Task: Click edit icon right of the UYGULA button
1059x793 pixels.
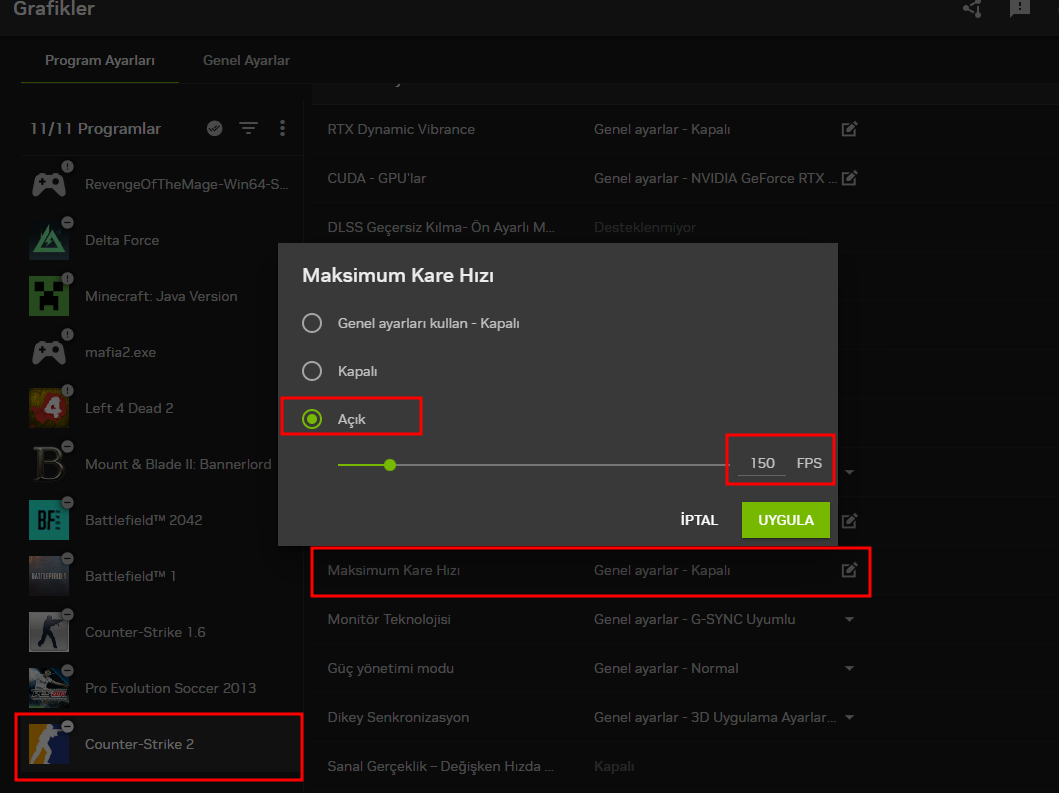Action: coord(850,521)
